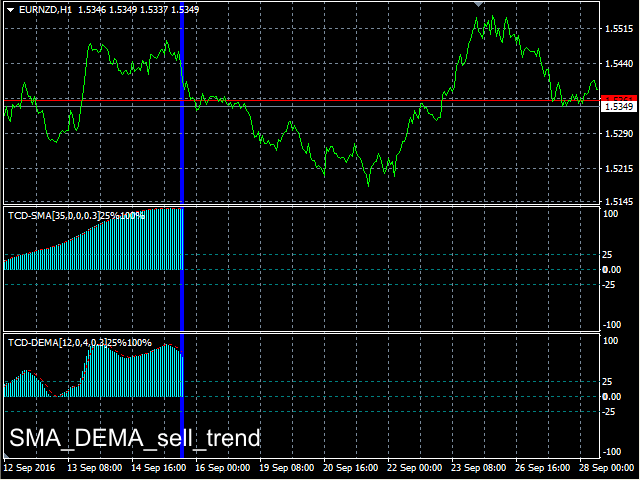Open the chart dropdown arrow beside EURNZD,H1
The height and width of the screenshot is (480, 640).
point(11,10)
